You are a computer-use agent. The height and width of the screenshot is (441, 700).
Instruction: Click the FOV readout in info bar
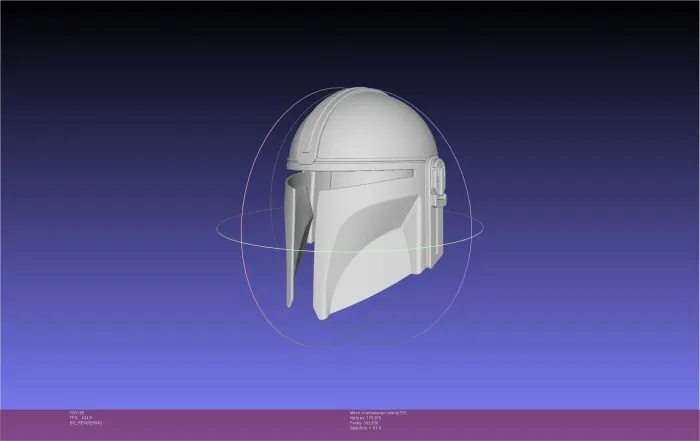click(74, 412)
